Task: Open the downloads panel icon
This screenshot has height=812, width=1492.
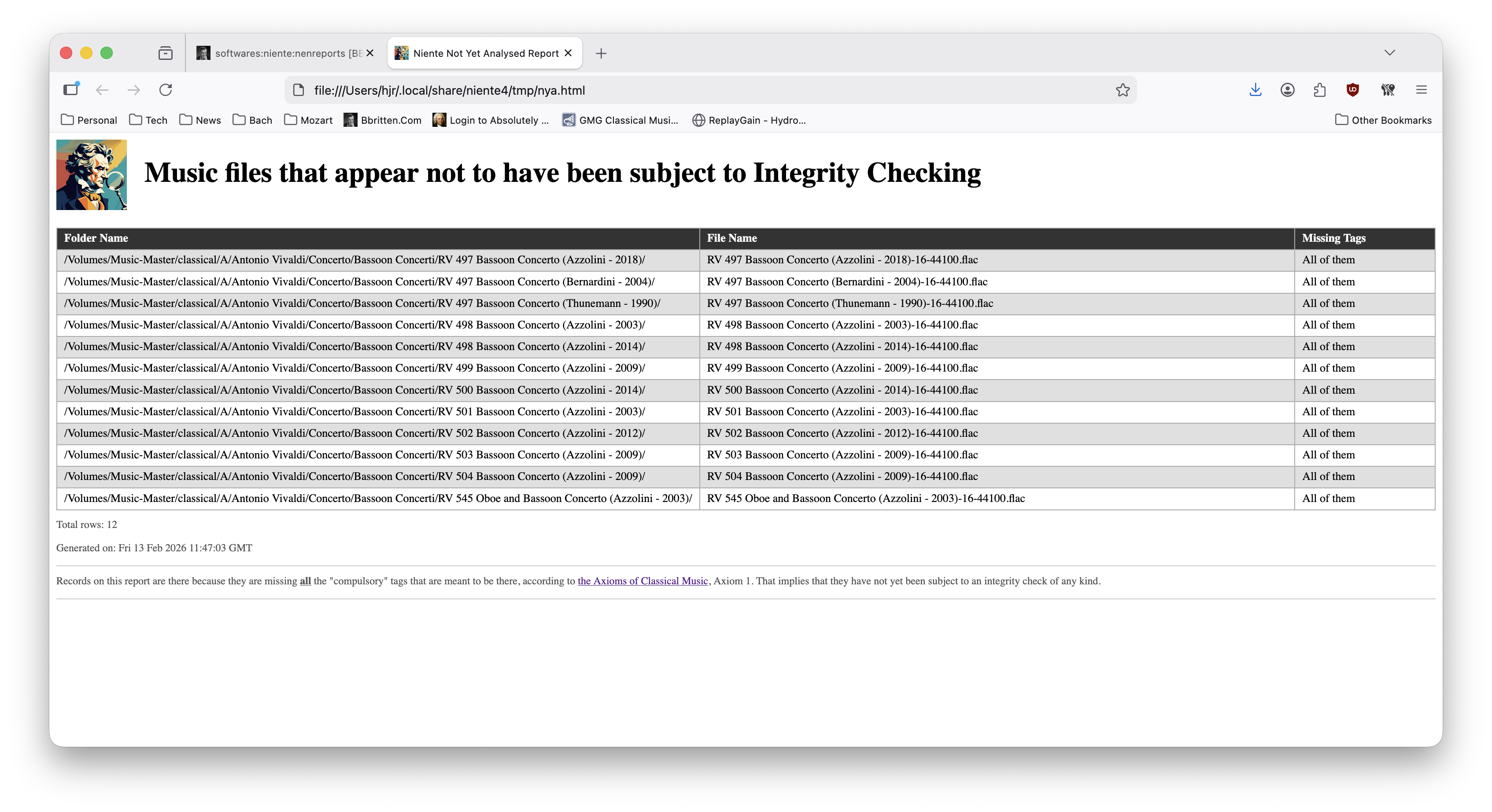Action: click(x=1255, y=90)
